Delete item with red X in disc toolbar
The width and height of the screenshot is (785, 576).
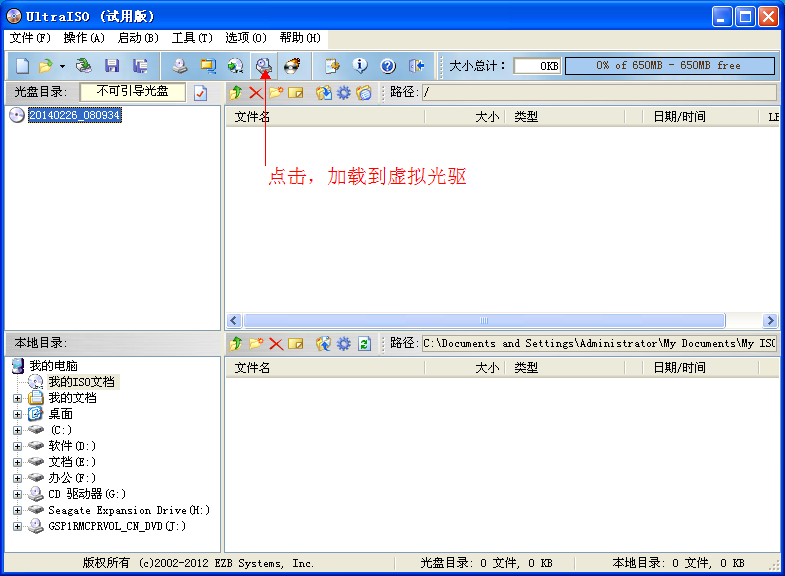[256, 93]
